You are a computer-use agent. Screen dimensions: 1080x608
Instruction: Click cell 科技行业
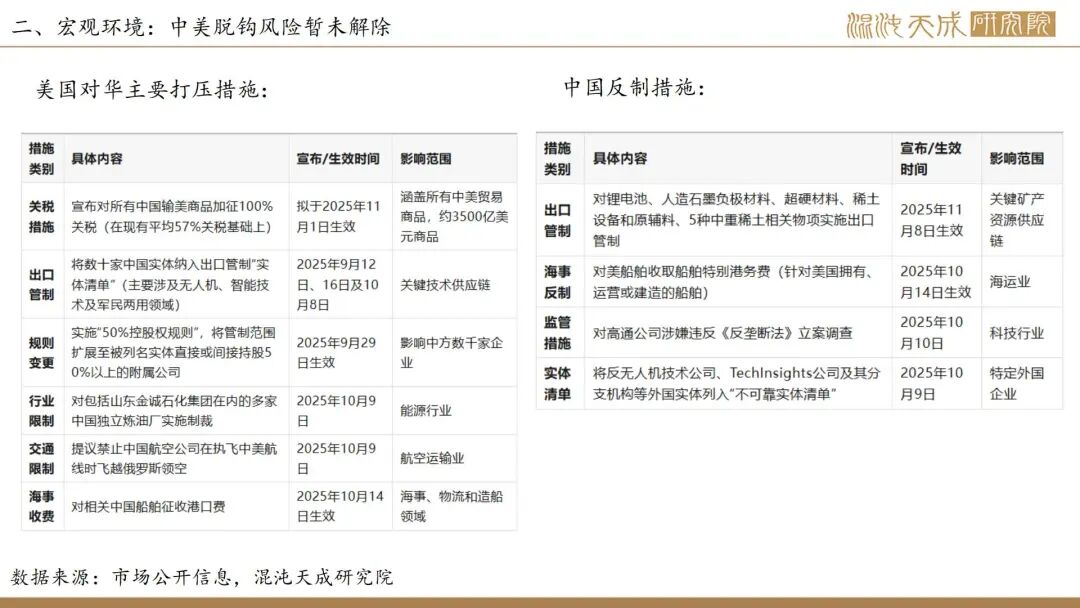pos(1022,333)
